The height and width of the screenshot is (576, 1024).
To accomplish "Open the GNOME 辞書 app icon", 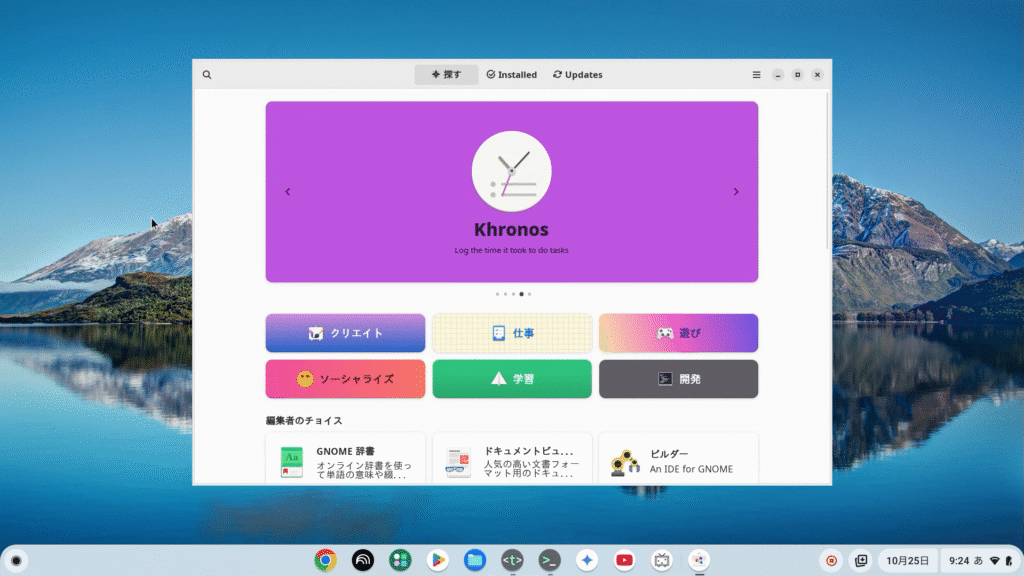I will coord(291,462).
